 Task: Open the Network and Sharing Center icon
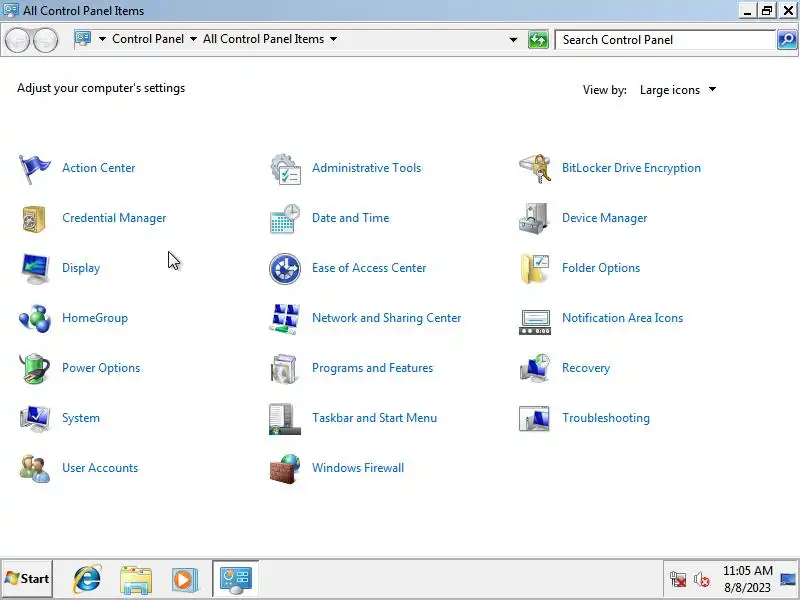pyautogui.click(x=285, y=318)
